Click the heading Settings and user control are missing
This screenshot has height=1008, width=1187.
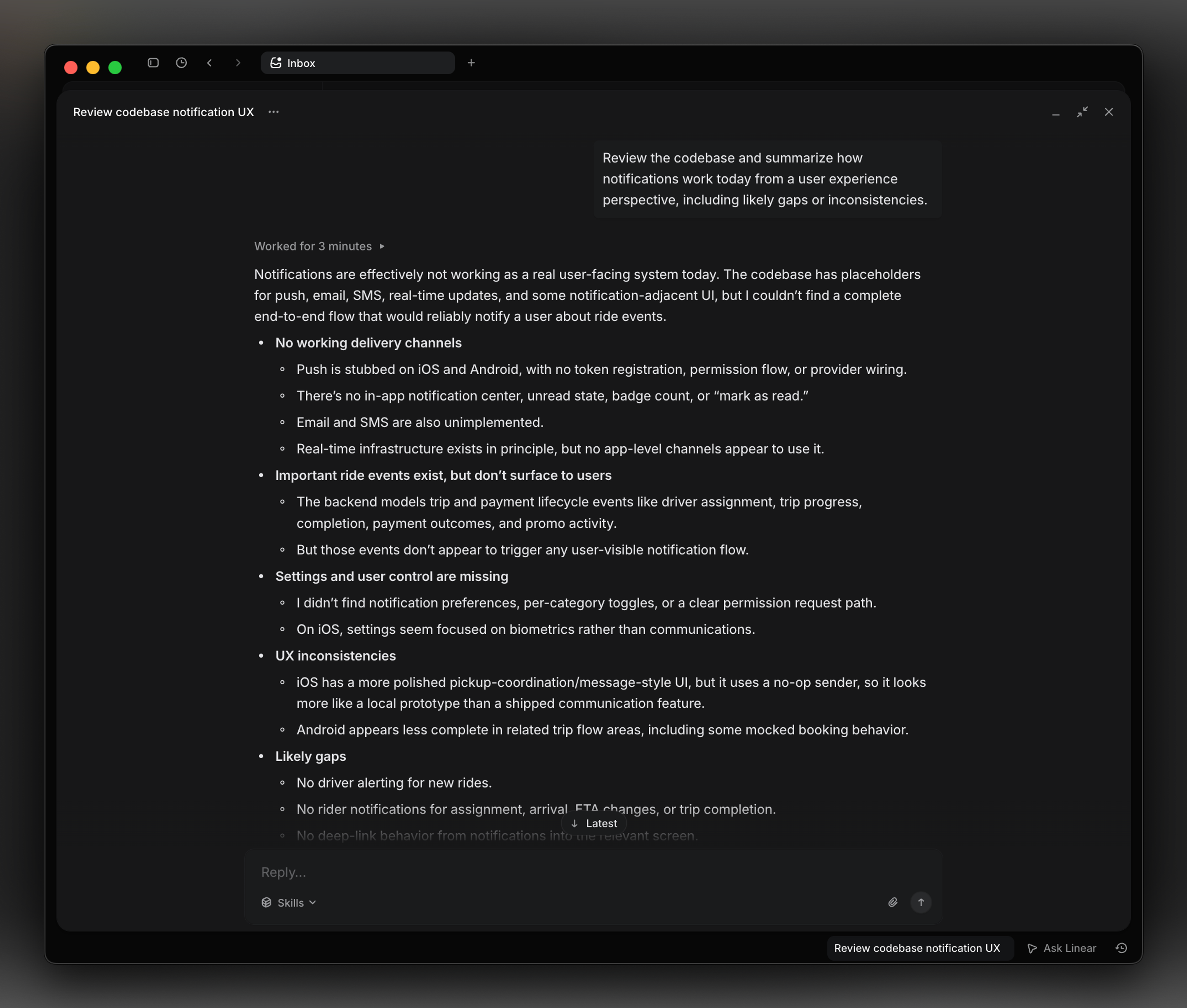coord(392,577)
